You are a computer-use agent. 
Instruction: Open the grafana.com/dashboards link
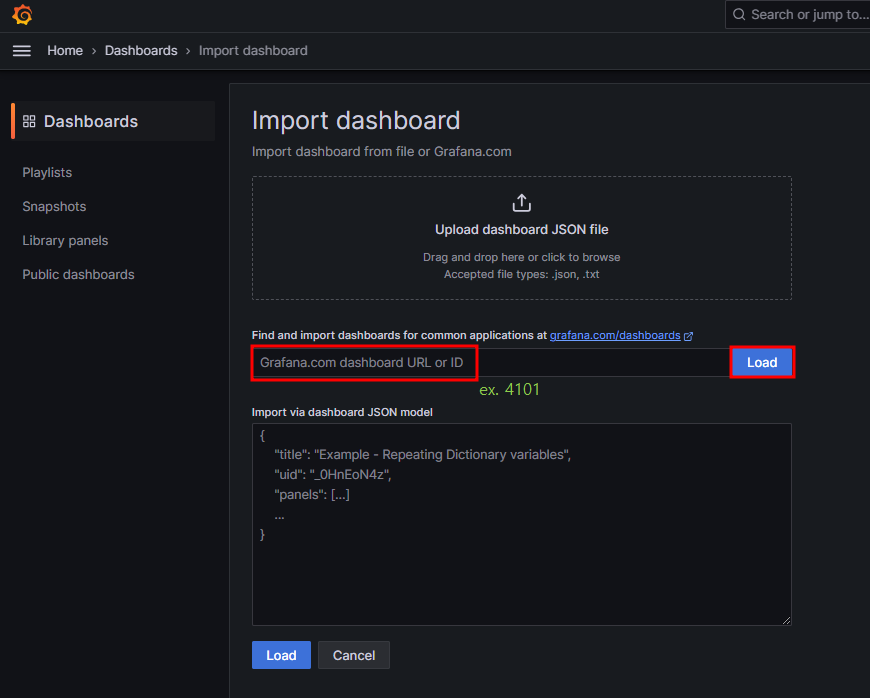tap(615, 335)
